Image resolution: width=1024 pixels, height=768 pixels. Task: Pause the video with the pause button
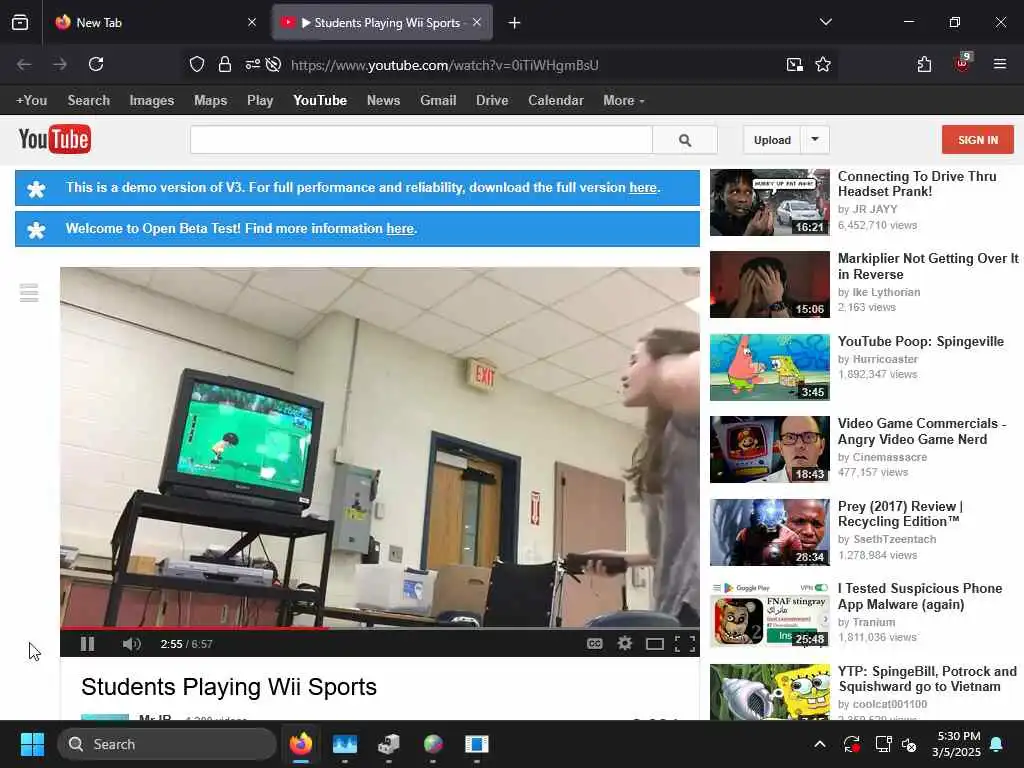point(88,644)
